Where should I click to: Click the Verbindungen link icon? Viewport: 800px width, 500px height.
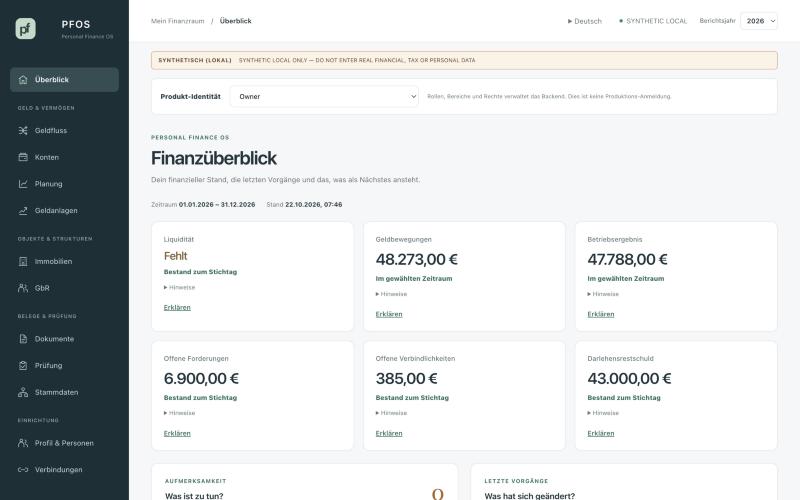tap(23, 469)
